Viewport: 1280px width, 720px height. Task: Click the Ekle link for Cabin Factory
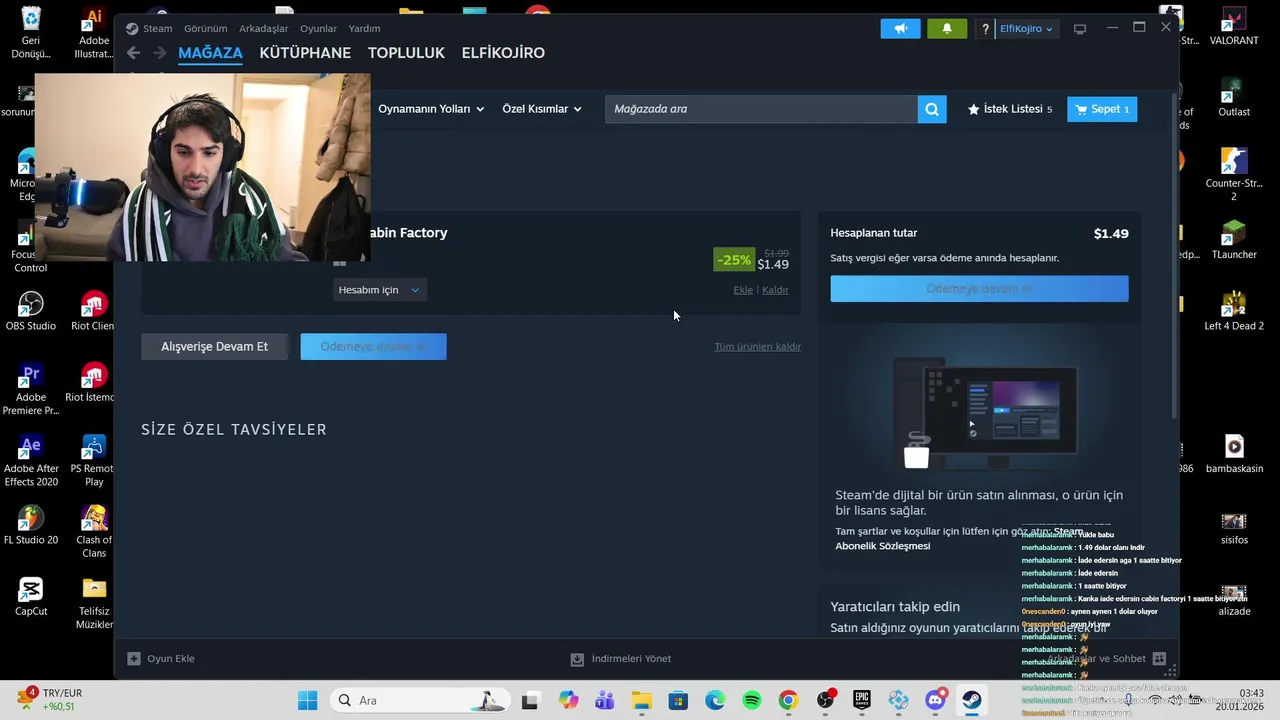coord(743,290)
